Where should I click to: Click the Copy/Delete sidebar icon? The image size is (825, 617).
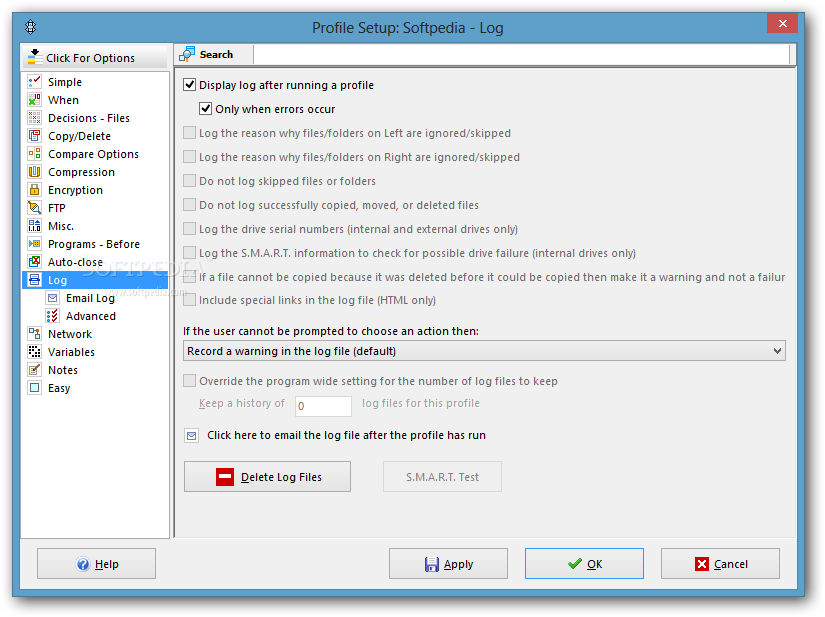(34, 136)
